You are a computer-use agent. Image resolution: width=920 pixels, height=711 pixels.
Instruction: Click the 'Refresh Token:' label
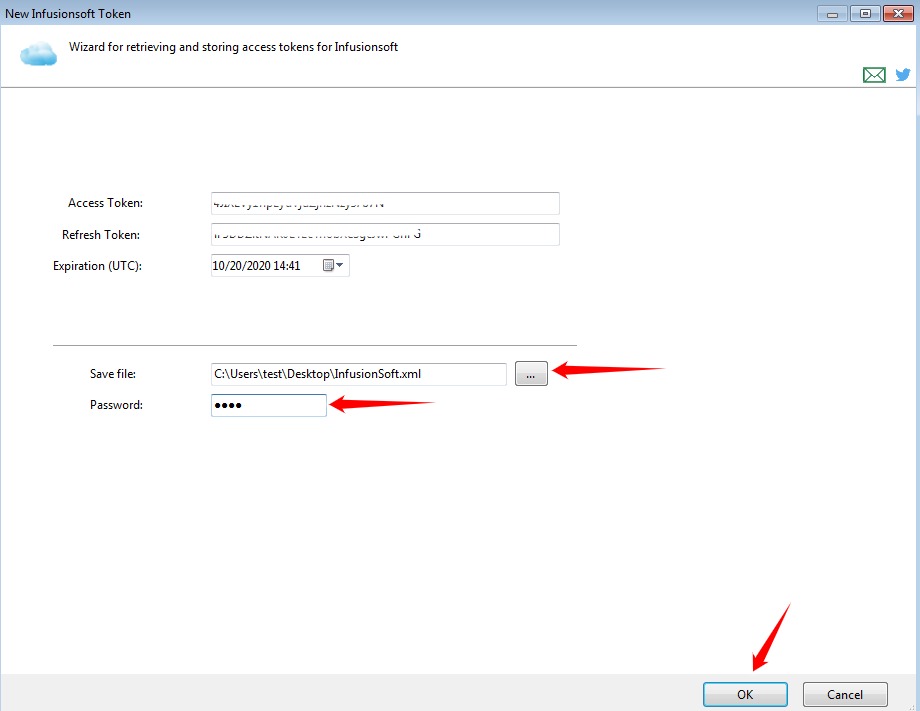(x=101, y=235)
